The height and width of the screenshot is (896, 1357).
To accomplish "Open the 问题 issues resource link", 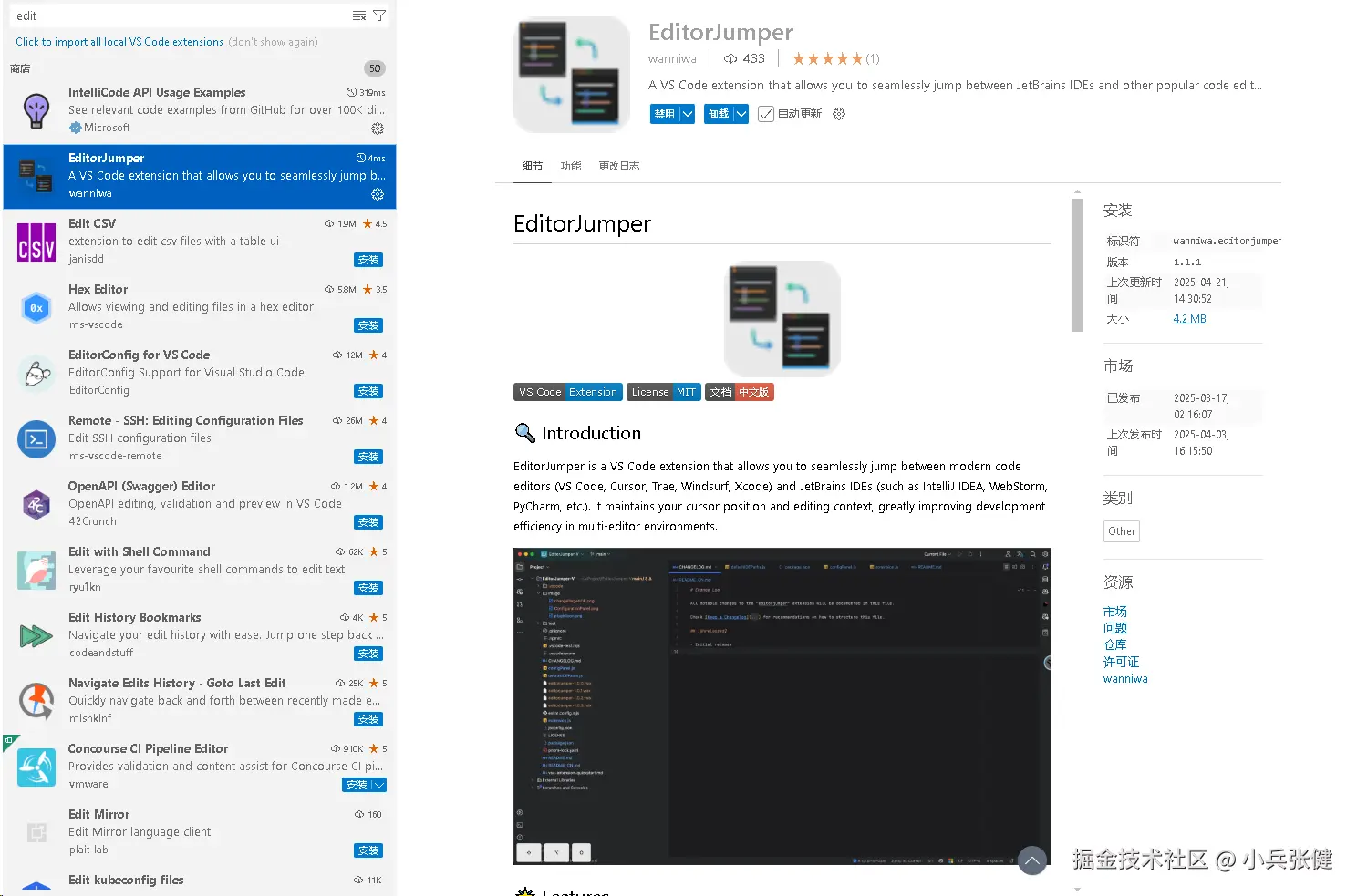I will (1114, 628).
